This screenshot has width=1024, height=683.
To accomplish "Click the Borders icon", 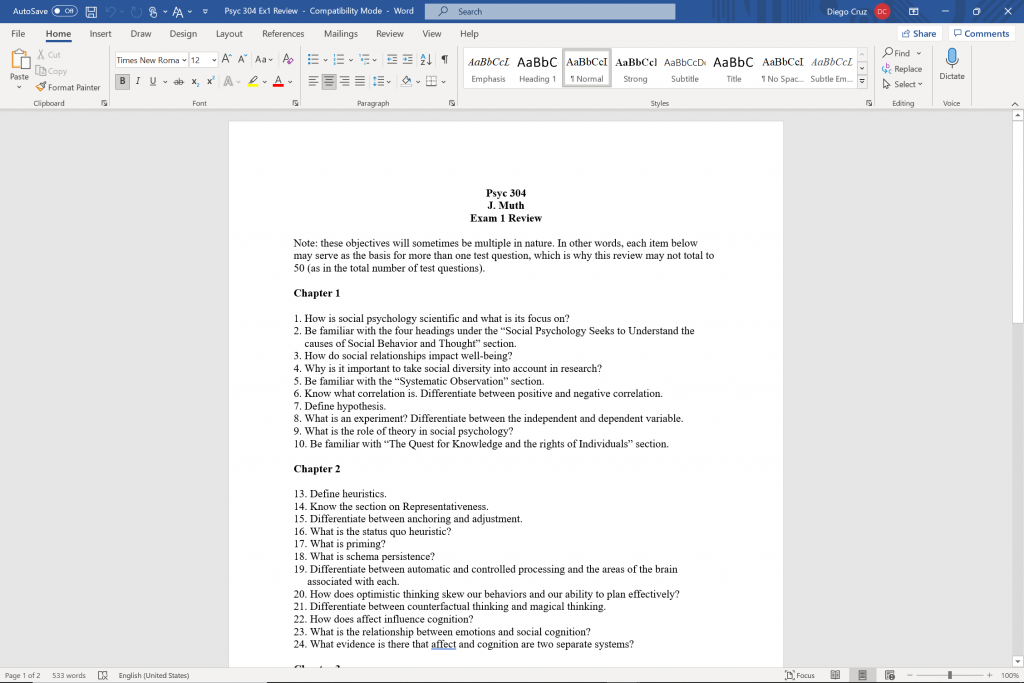I will pos(431,81).
